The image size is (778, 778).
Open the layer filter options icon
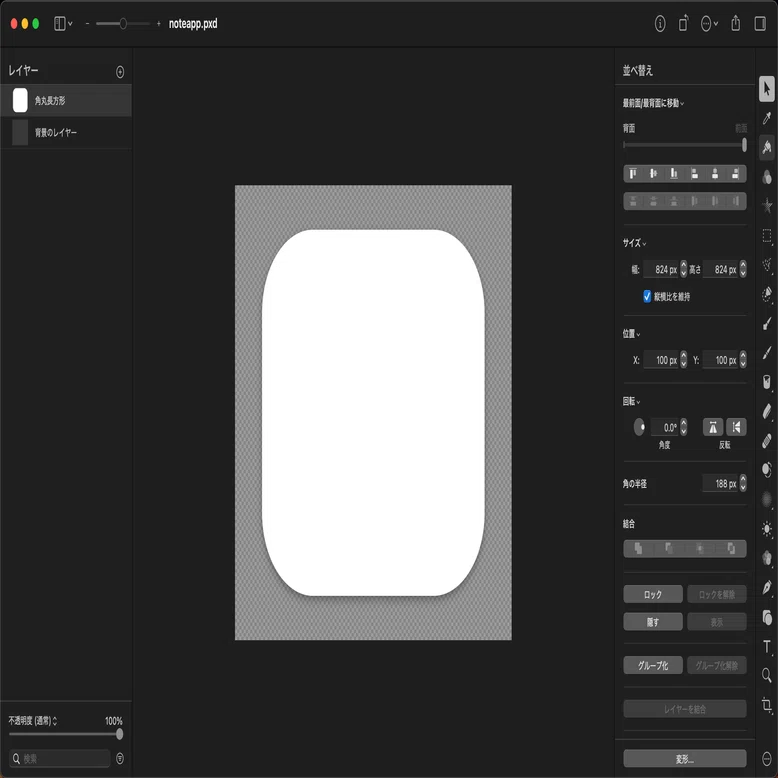pyautogui.click(x=120, y=758)
